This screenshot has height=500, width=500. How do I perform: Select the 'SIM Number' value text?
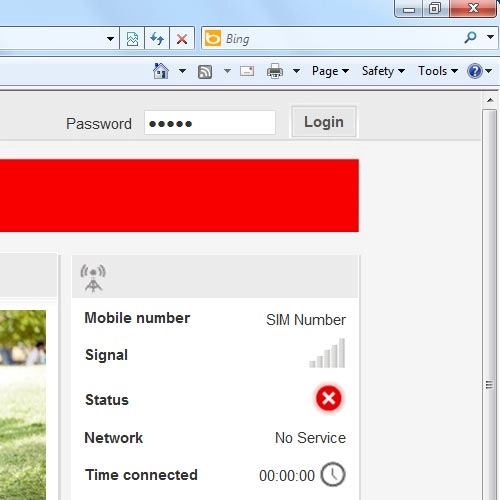[306, 320]
